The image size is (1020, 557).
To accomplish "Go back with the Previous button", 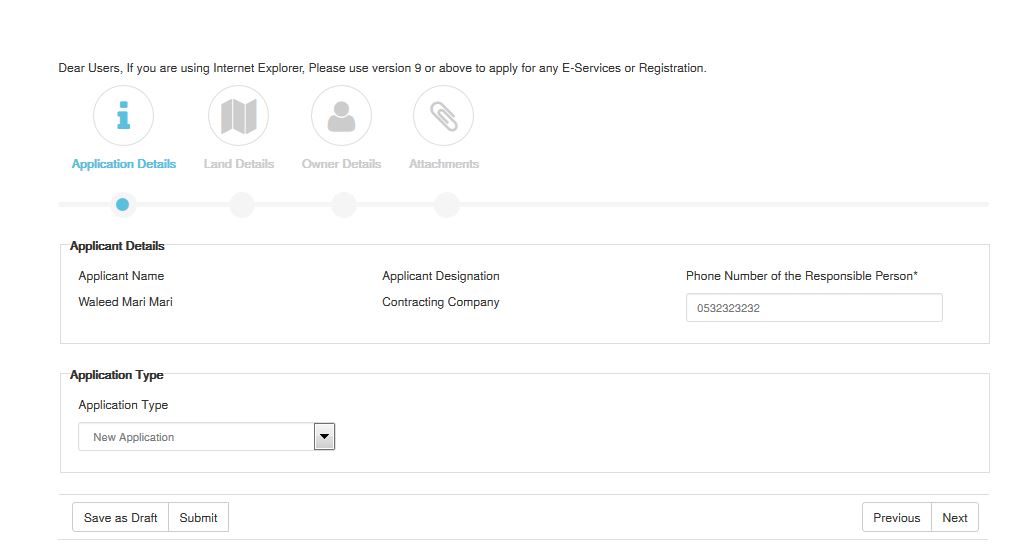I will 896,517.
